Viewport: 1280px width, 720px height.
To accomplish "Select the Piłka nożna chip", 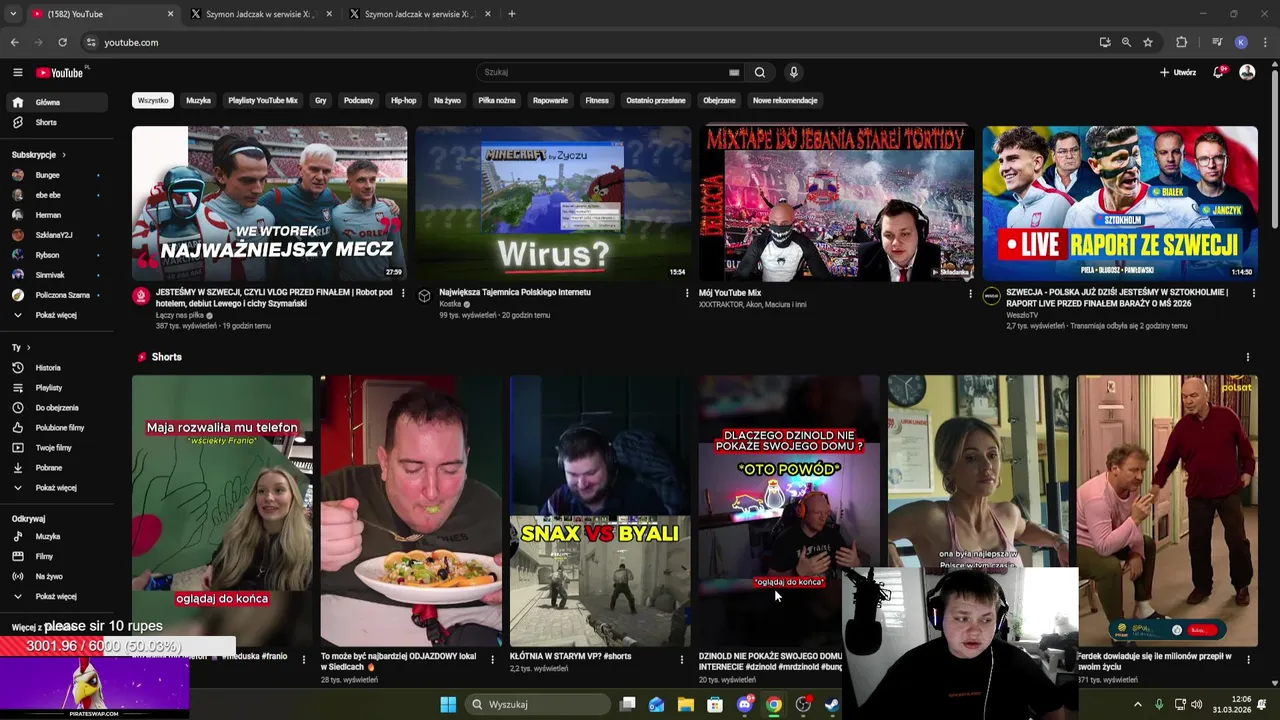I will pyautogui.click(x=497, y=100).
